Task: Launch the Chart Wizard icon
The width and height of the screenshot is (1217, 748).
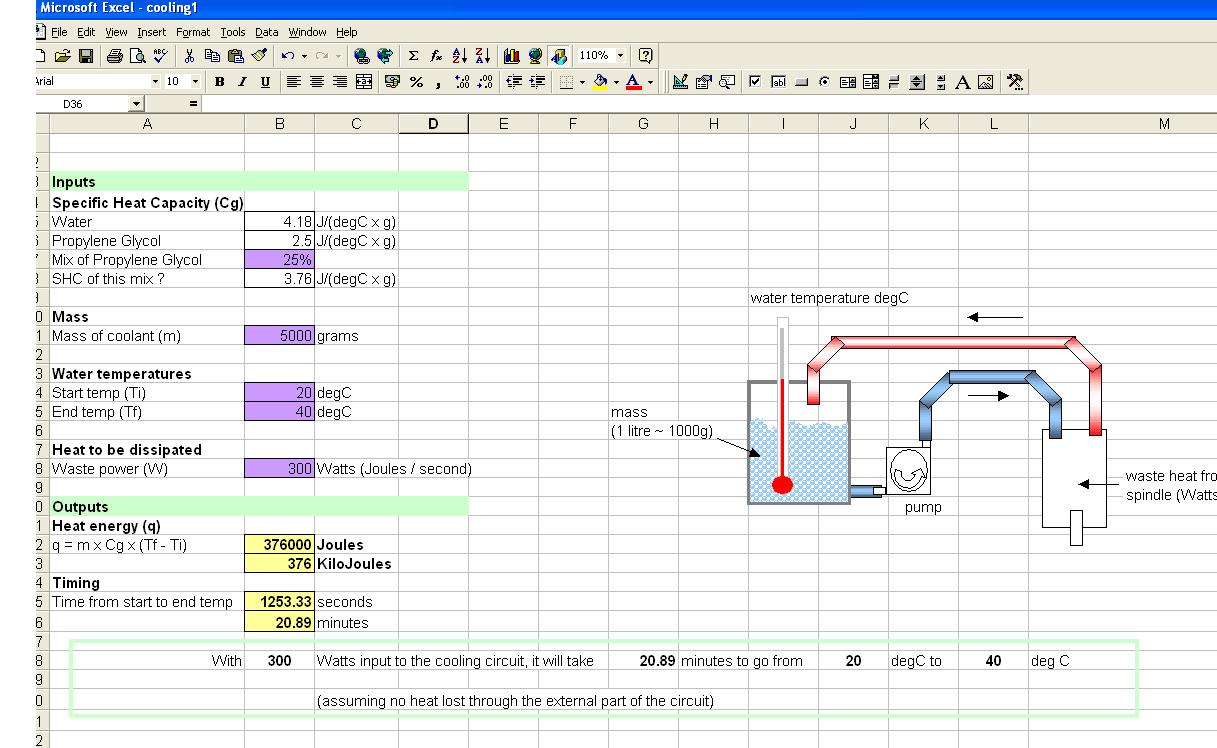Action: (513, 56)
